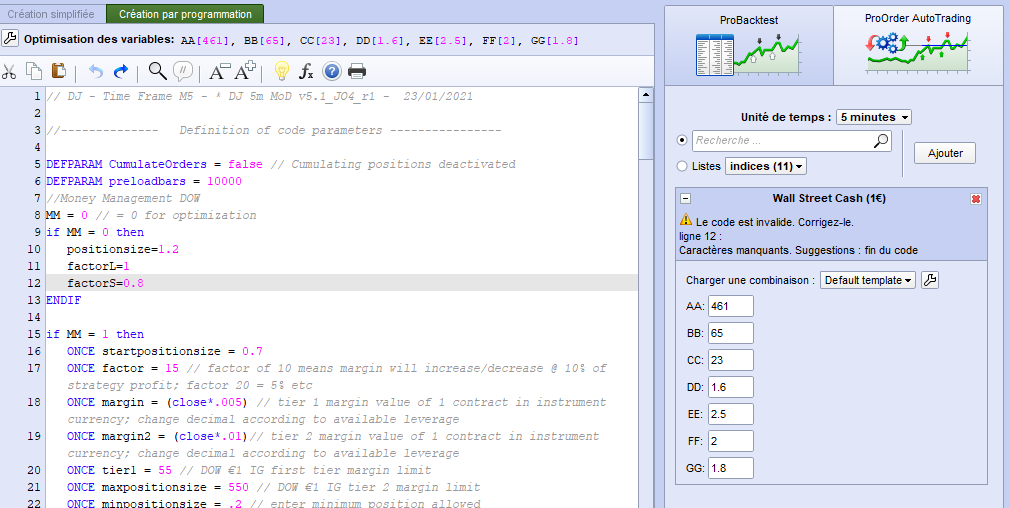Paste with the clipboard icon
The height and width of the screenshot is (508, 1010).
(59, 71)
